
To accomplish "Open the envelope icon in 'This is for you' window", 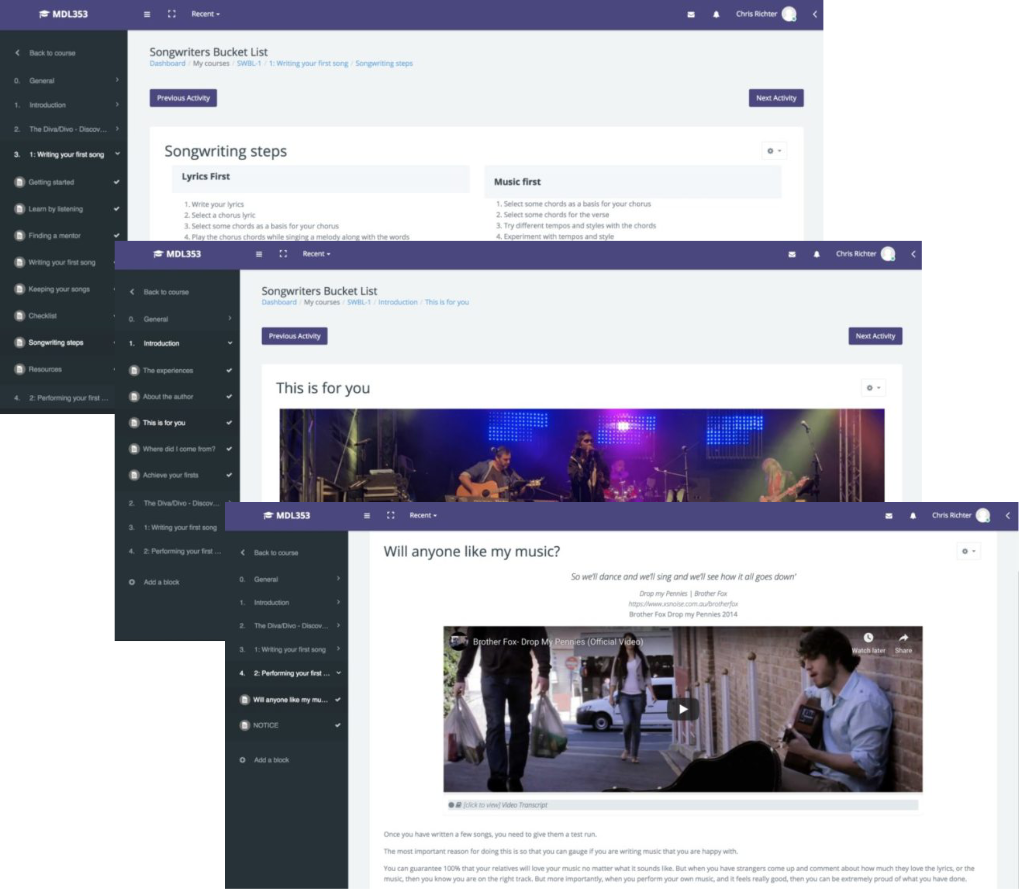I will coord(792,254).
